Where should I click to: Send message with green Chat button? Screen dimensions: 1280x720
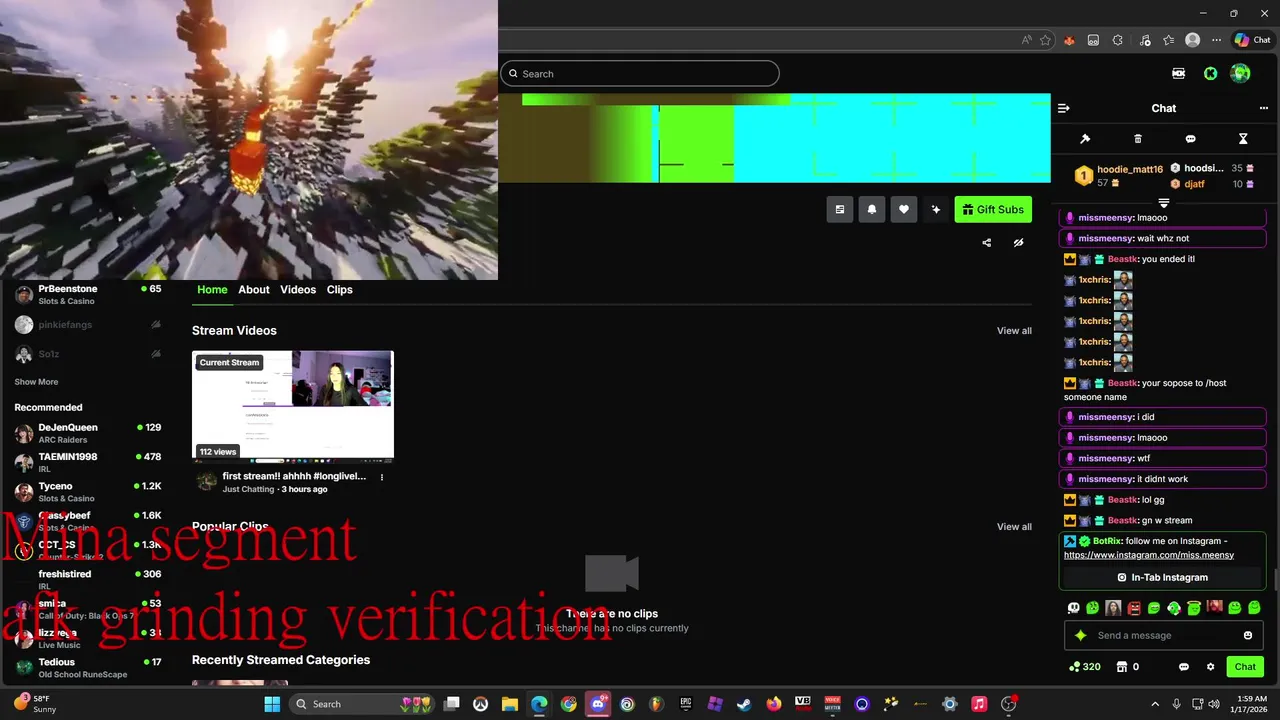pos(1245,667)
